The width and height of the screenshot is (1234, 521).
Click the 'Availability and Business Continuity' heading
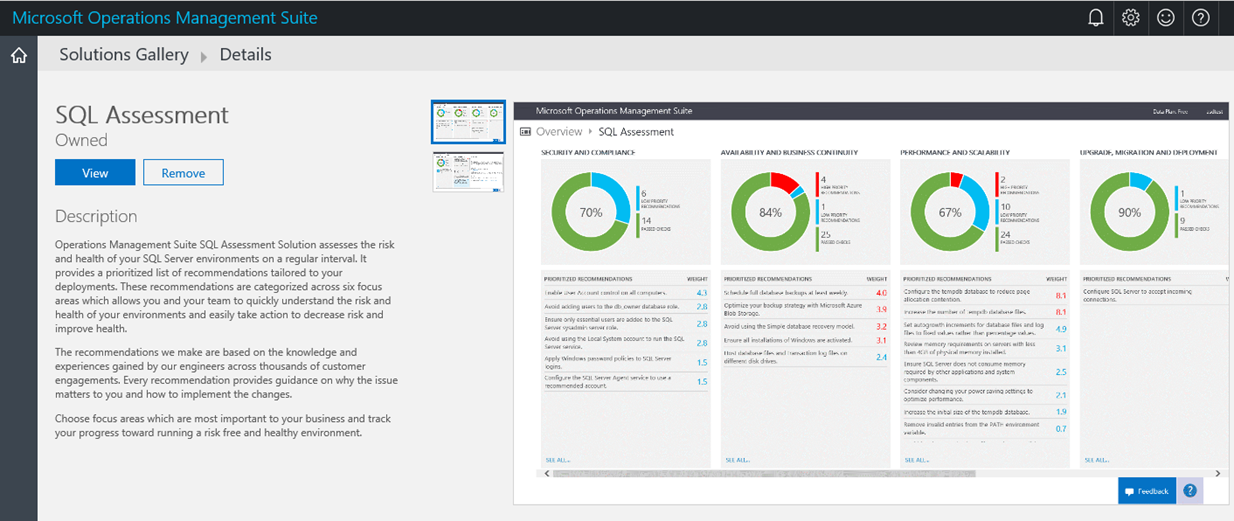tap(789, 153)
